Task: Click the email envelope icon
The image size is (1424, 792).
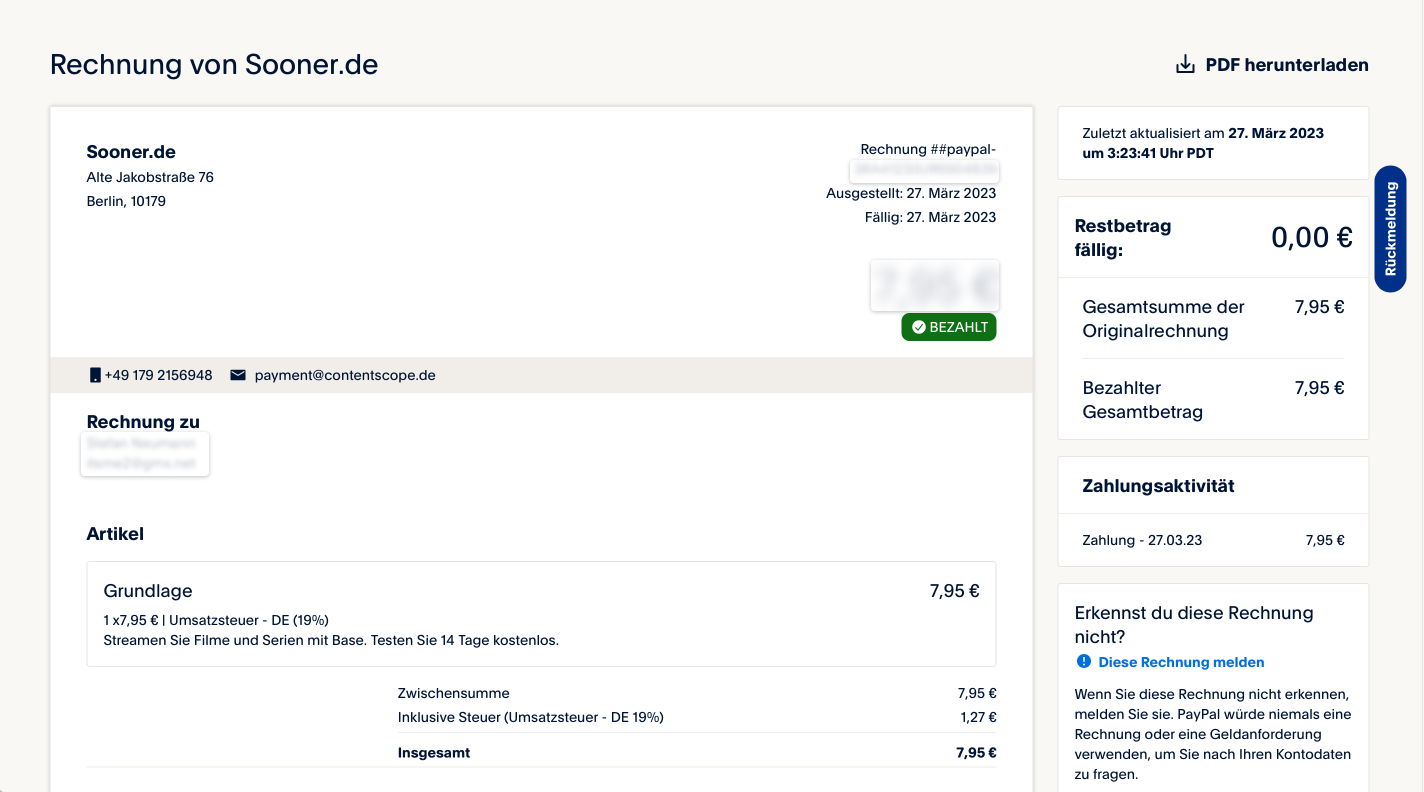Action: (x=238, y=375)
